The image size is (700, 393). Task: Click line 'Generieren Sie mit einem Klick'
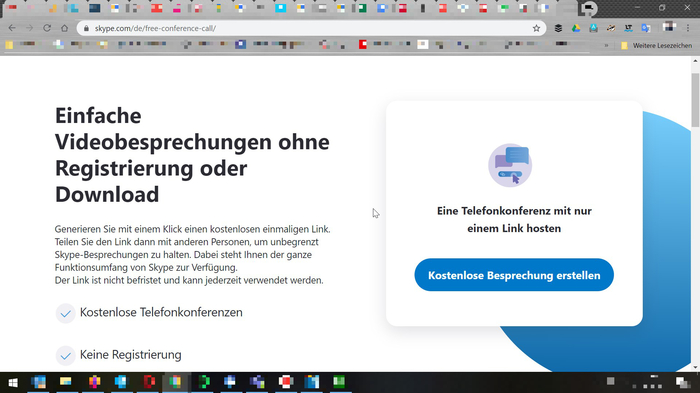(192, 229)
